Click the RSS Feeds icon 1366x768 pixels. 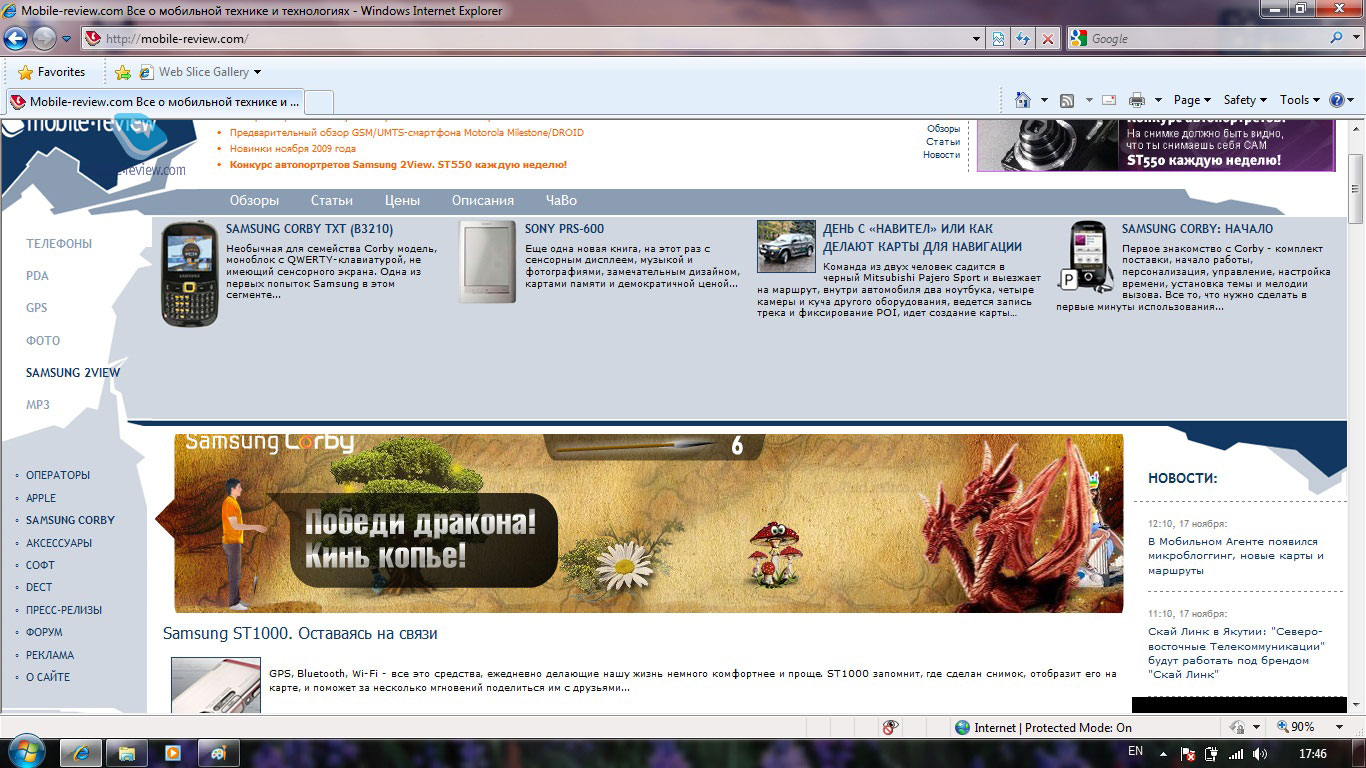pyautogui.click(x=1067, y=100)
